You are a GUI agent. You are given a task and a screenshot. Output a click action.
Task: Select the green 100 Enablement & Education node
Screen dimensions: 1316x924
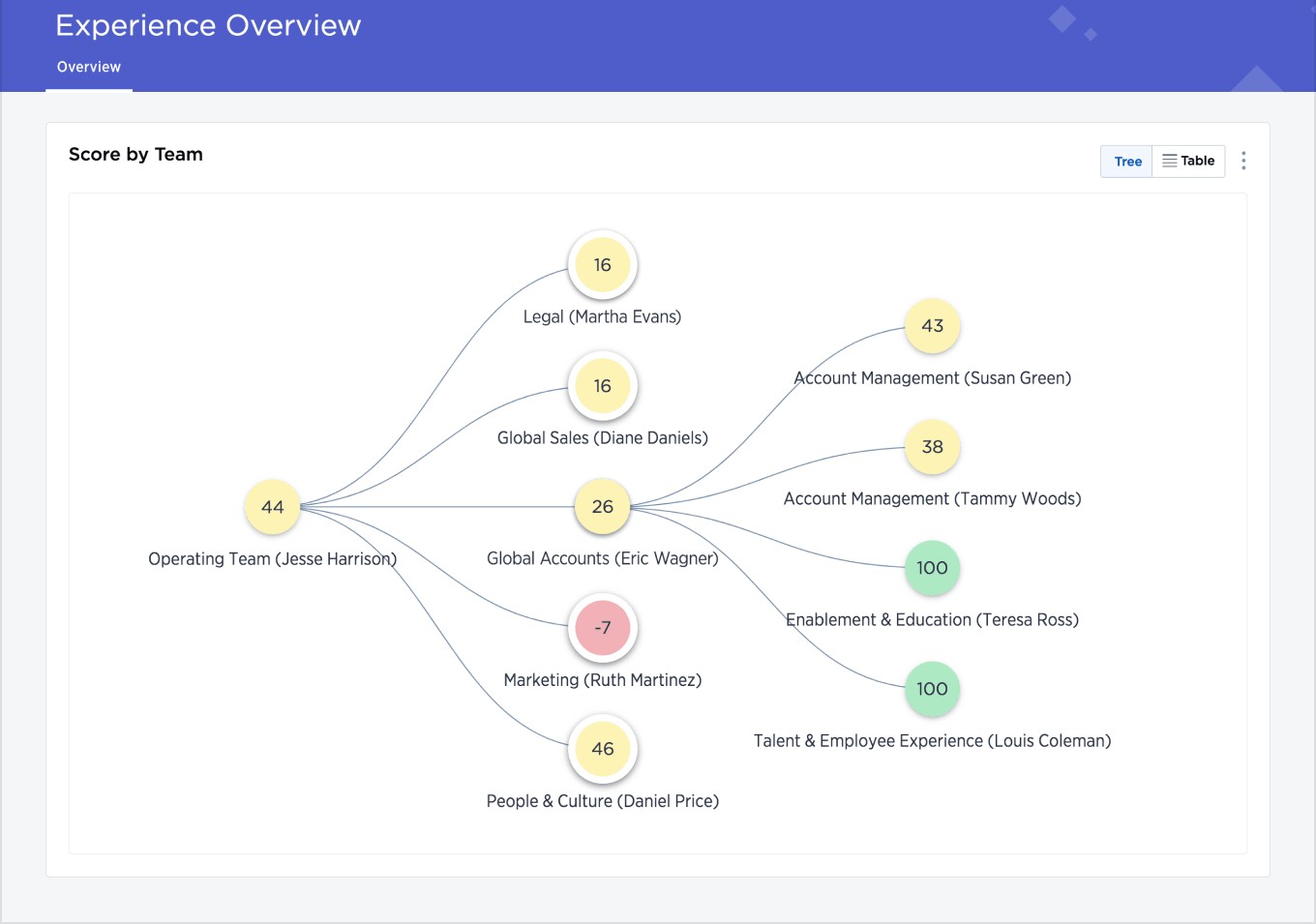932,568
